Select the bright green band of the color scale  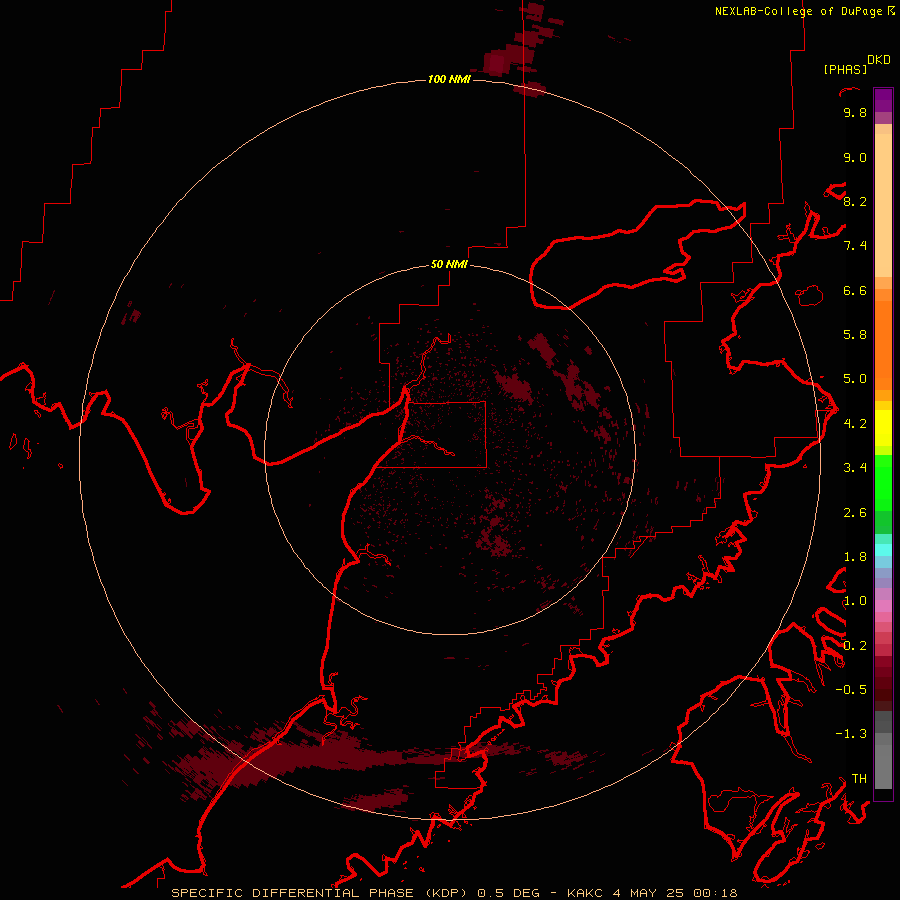[x=883, y=483]
